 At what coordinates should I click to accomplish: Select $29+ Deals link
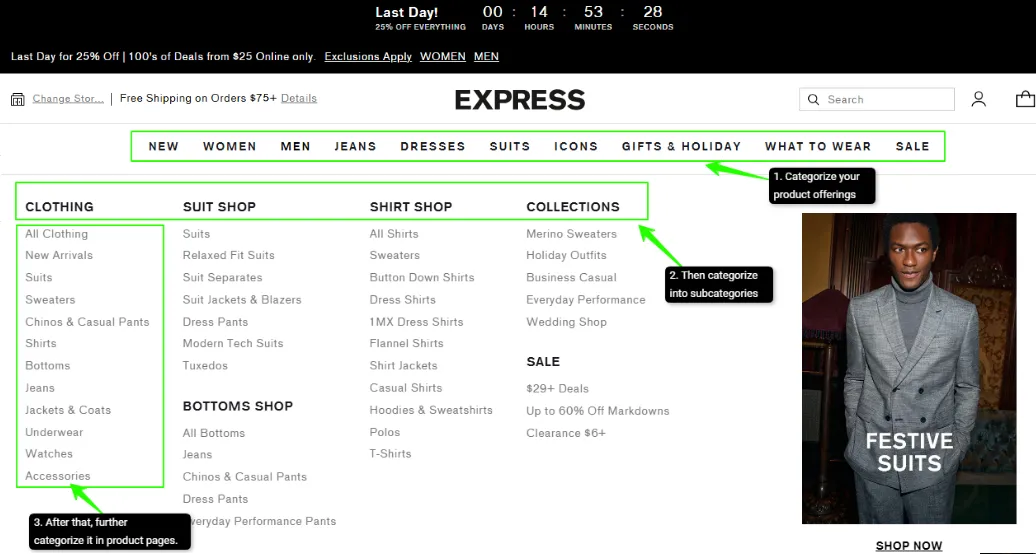click(557, 389)
